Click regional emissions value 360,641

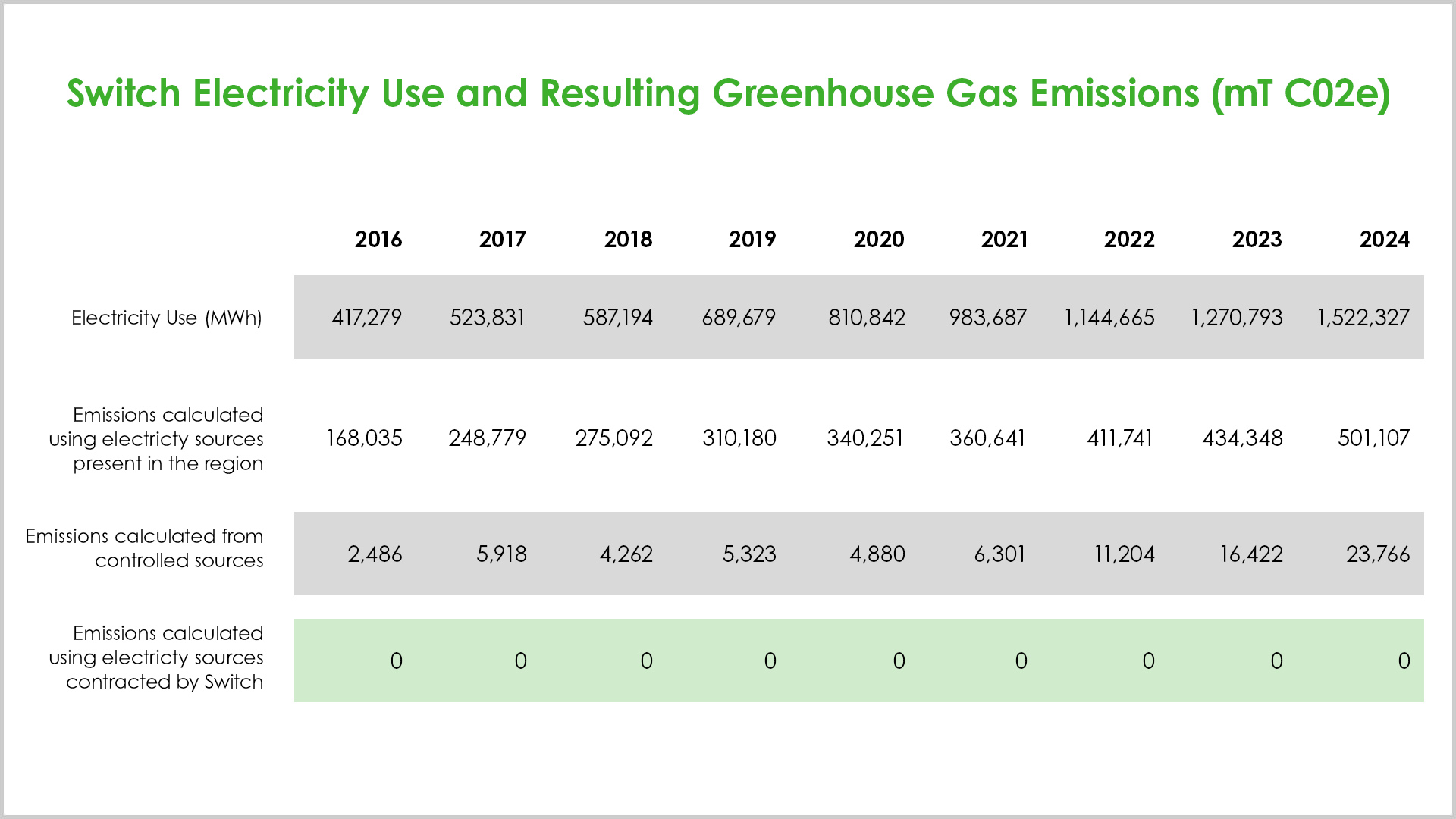click(x=988, y=438)
